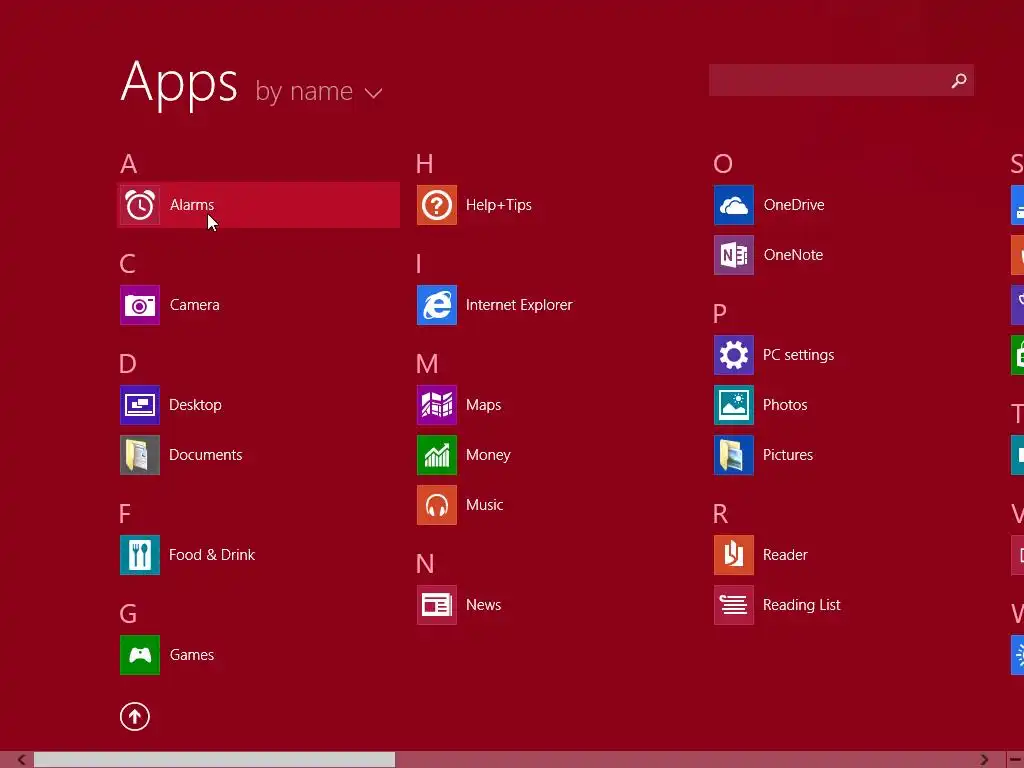Select the F group header

click(x=125, y=514)
